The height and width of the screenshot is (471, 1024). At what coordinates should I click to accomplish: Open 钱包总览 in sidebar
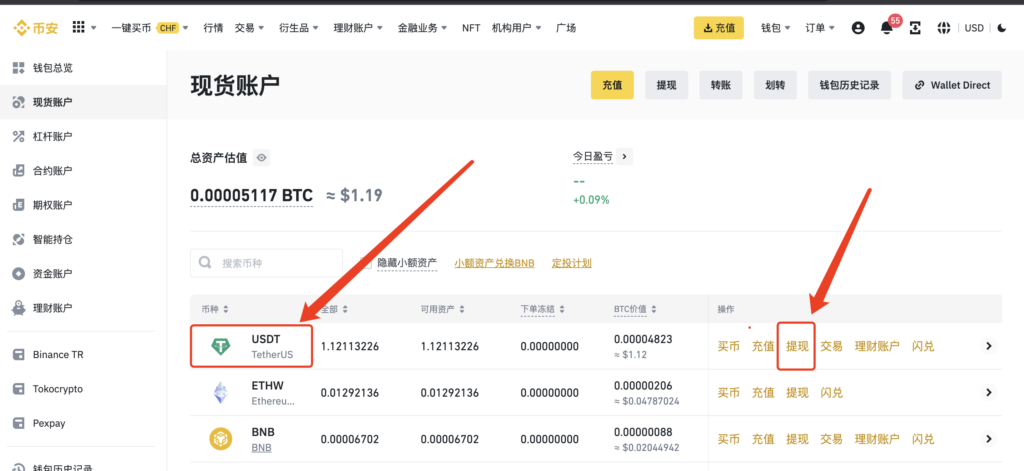click(x=83, y=68)
